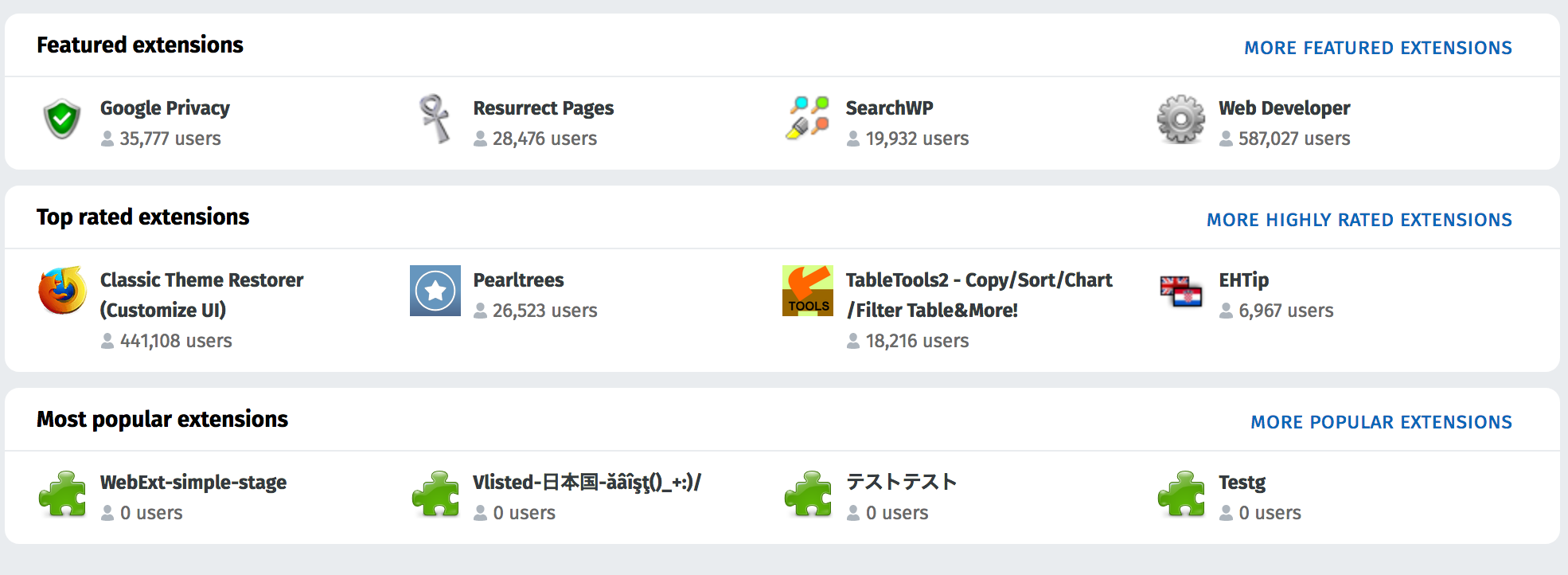Open the Pearltrees extension title
This screenshot has height=575, width=1568.
518,280
